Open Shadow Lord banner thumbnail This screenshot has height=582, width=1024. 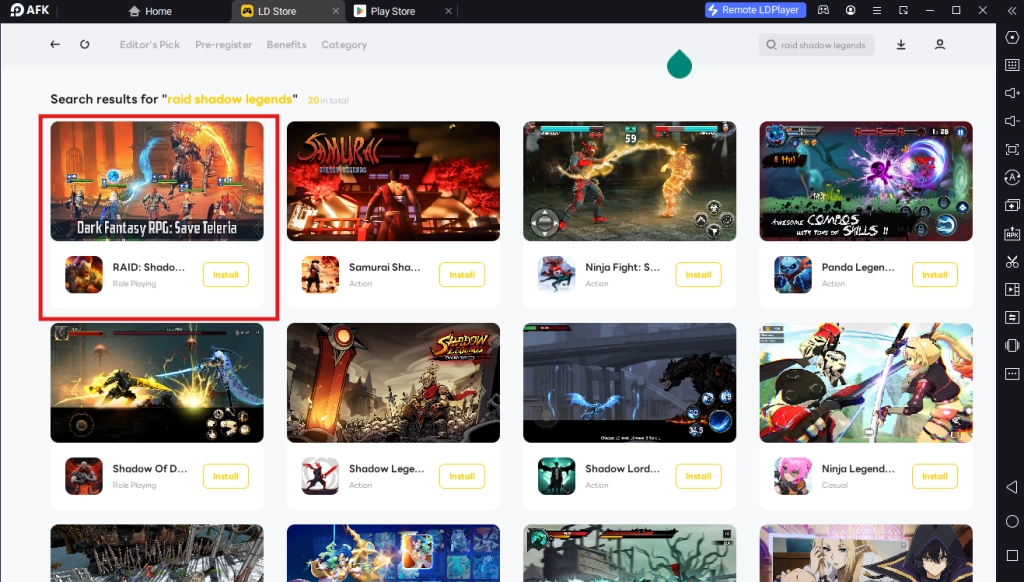click(x=630, y=383)
